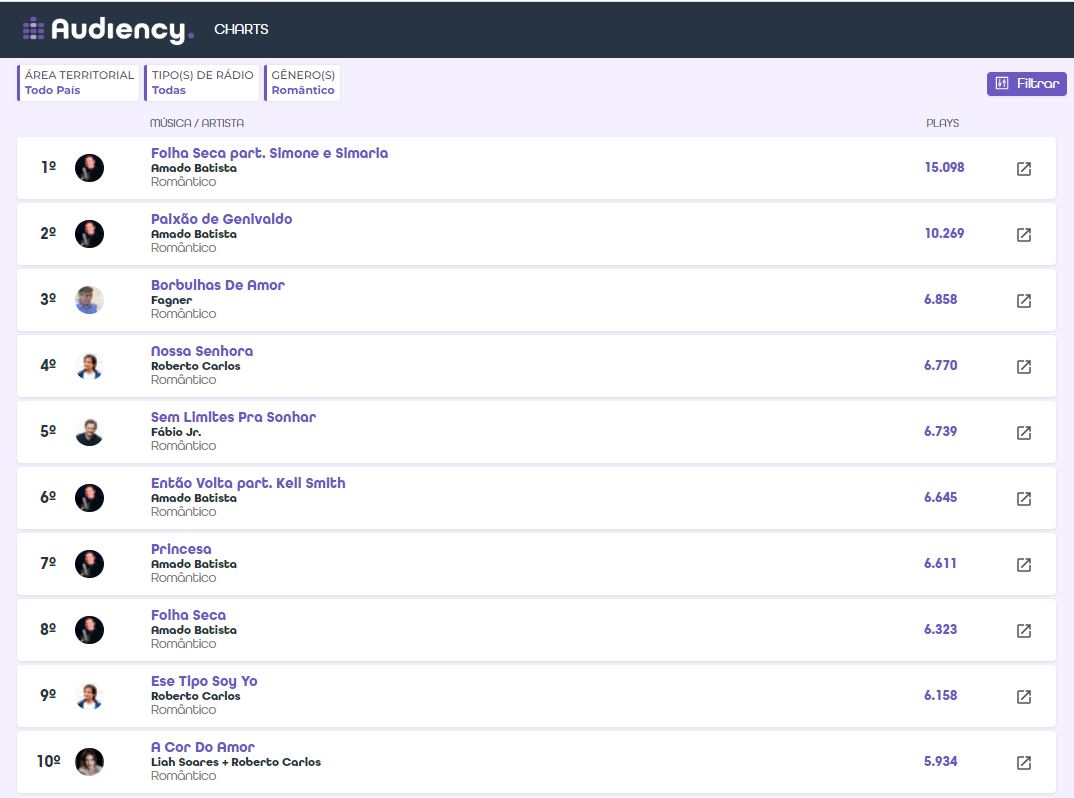Open the Tipo(s) de Rádio filter
1074x798 pixels.
(x=202, y=82)
